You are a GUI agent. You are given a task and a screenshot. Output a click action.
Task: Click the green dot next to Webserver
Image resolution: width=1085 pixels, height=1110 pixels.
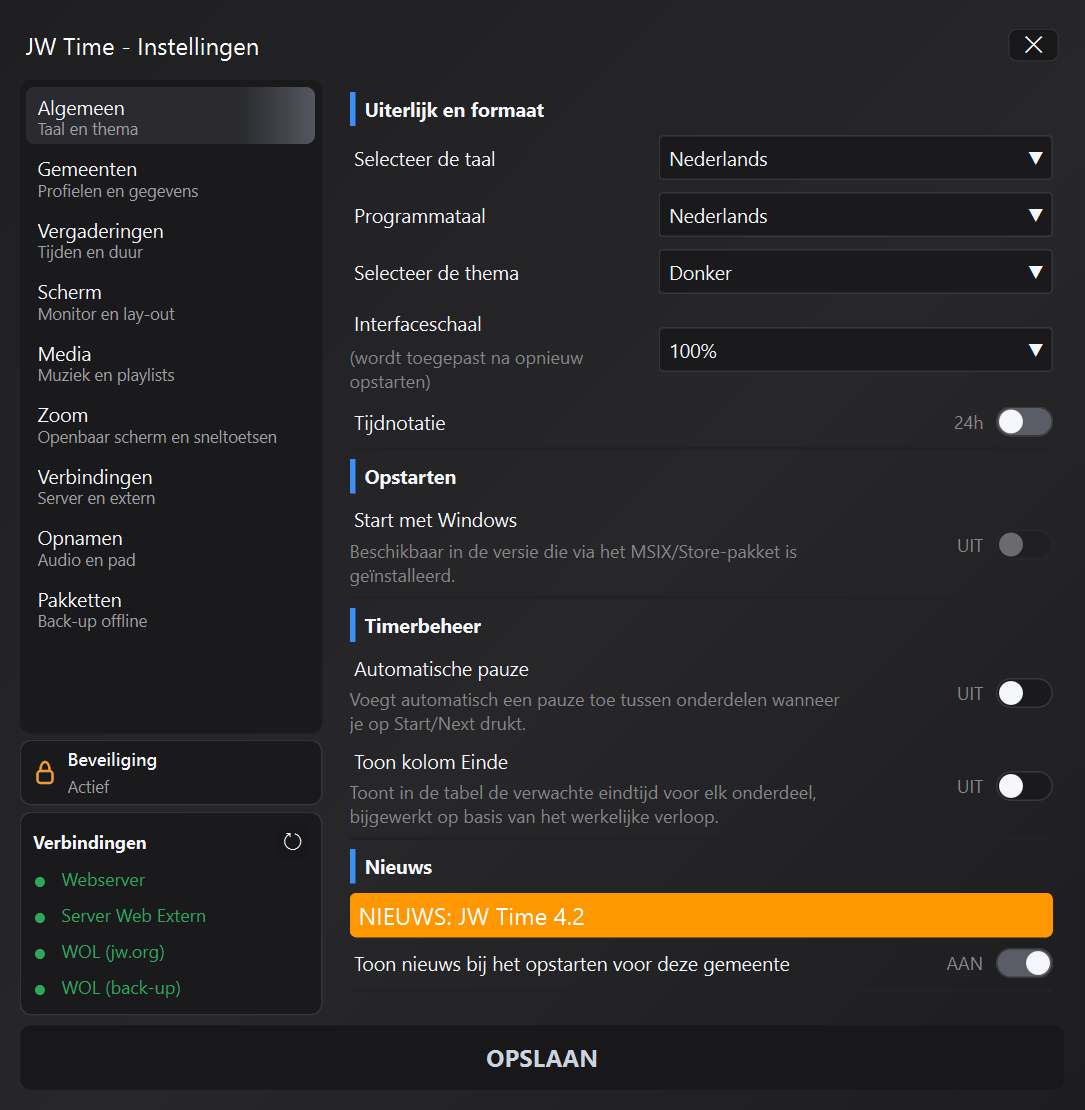pyautogui.click(x=40, y=881)
